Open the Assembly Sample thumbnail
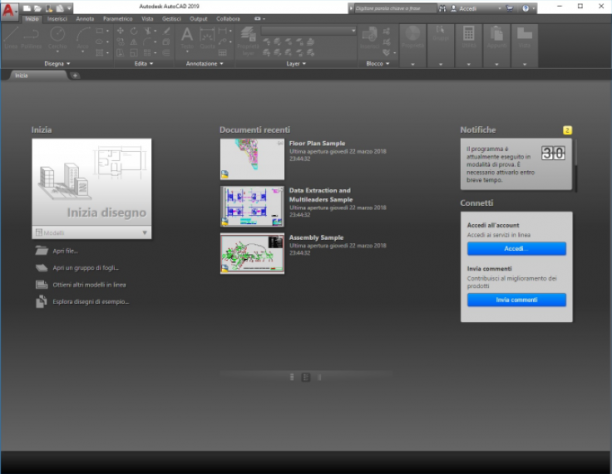The width and height of the screenshot is (612, 474). [x=252, y=254]
